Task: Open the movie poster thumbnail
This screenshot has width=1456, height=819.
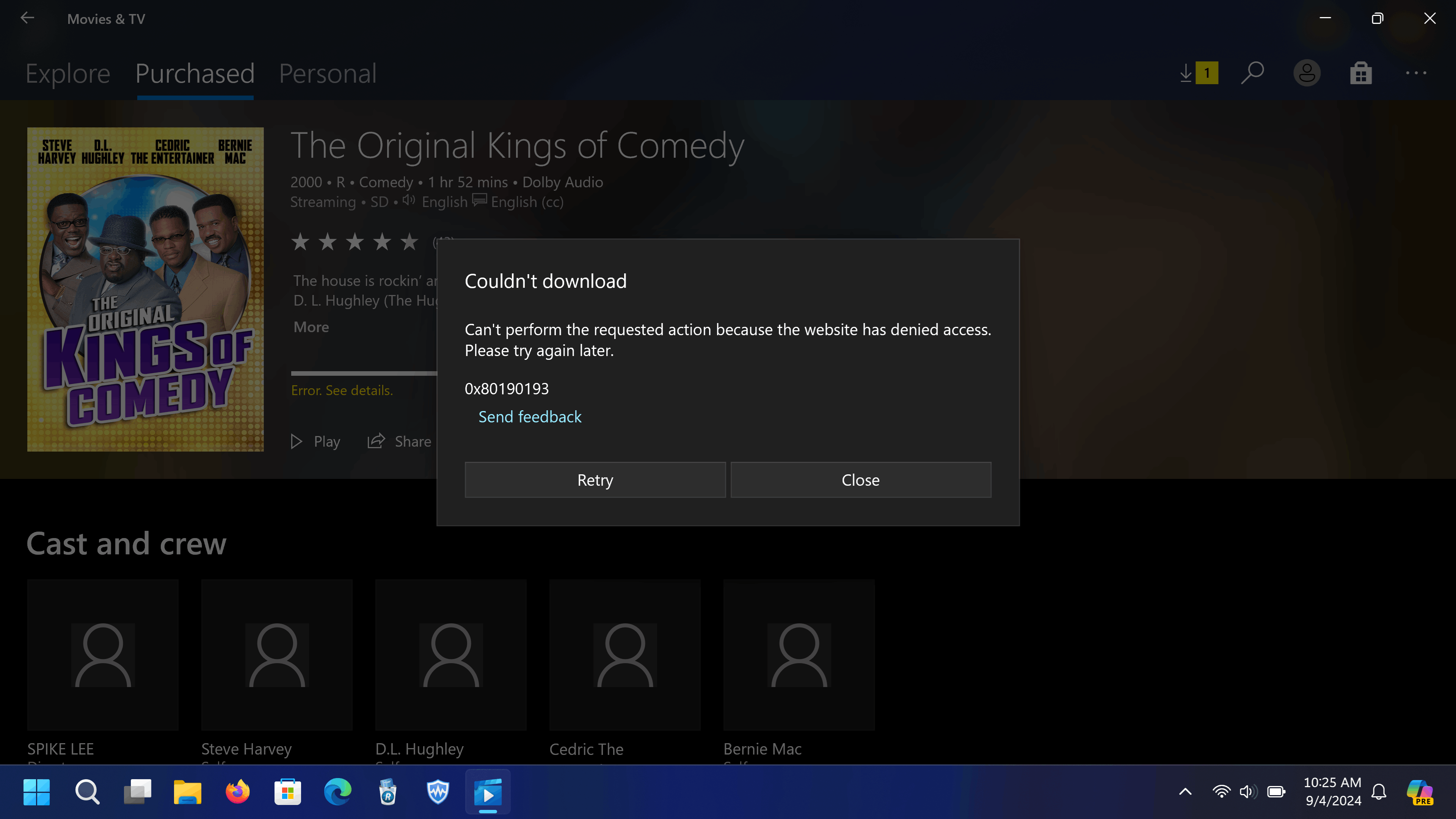Action: pyautogui.click(x=145, y=289)
